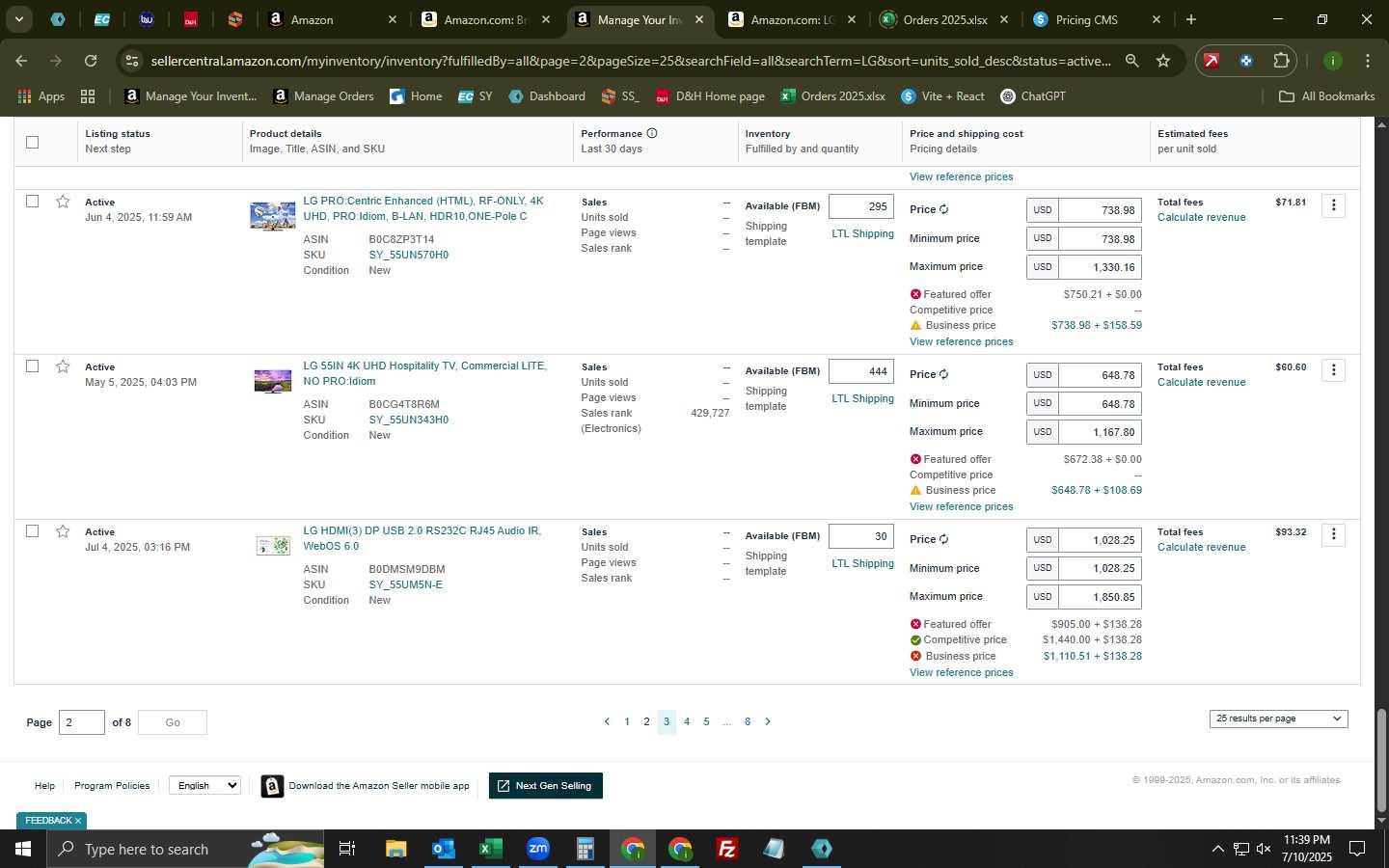This screenshot has width=1389, height=868.
Task: Switch to the Orders 2025.xlsx tab
Action: [x=945, y=19]
